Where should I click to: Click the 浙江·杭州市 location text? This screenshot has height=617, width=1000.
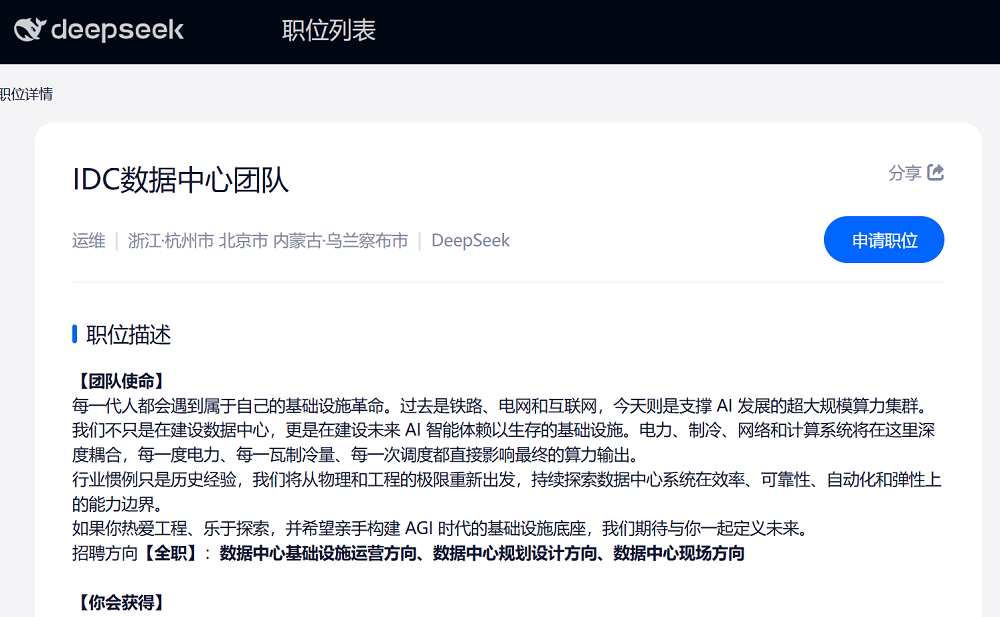(171, 241)
